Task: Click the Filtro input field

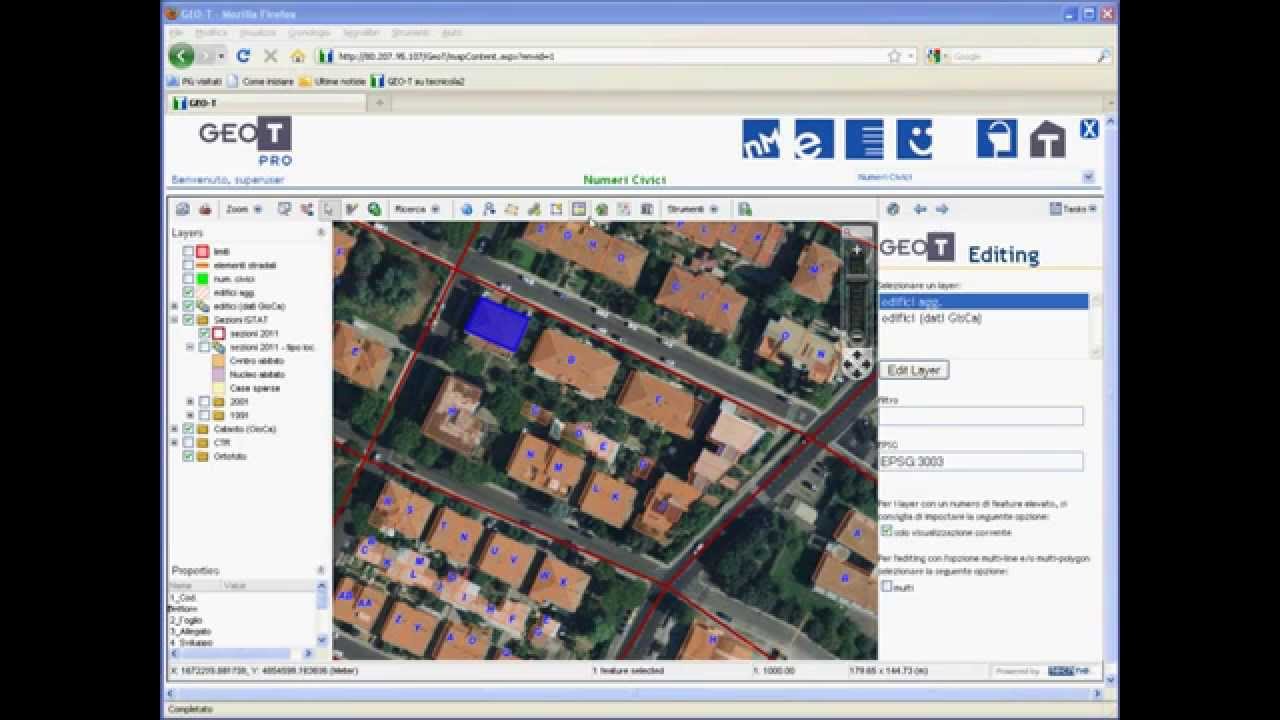Action: click(x=980, y=416)
